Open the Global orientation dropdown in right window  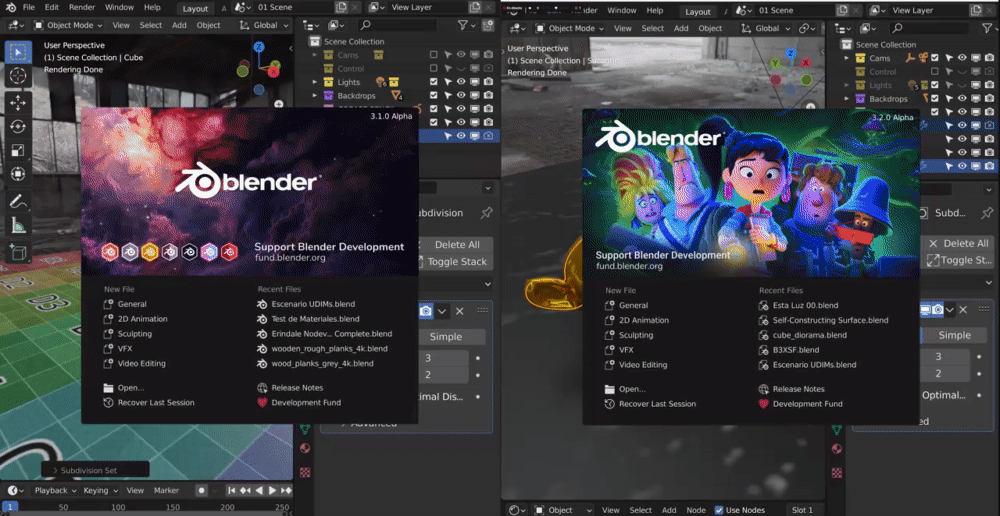pyautogui.click(x=765, y=28)
